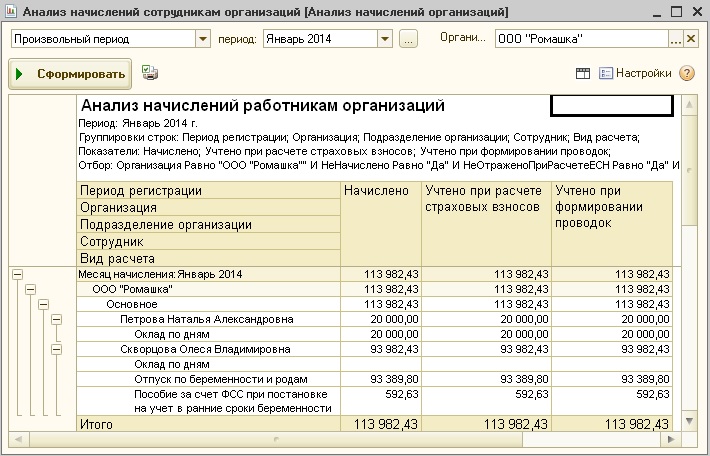This screenshot has height=456, width=710.
Task: Click the Подразделение организации header cell
Action: (209, 225)
